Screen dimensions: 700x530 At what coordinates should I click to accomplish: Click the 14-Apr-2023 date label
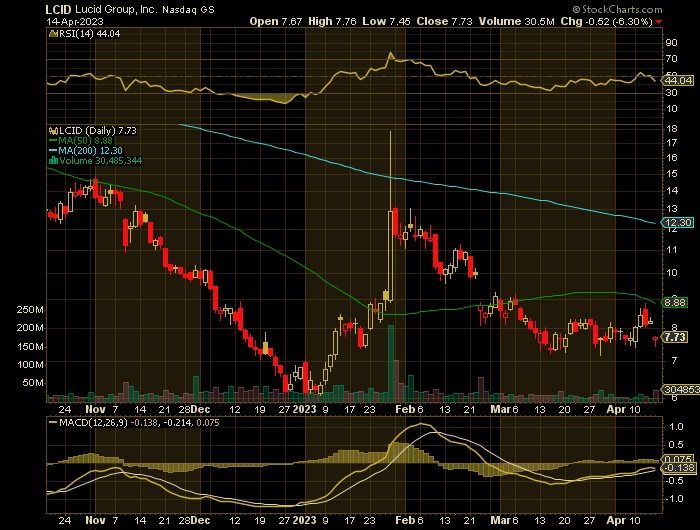point(76,20)
